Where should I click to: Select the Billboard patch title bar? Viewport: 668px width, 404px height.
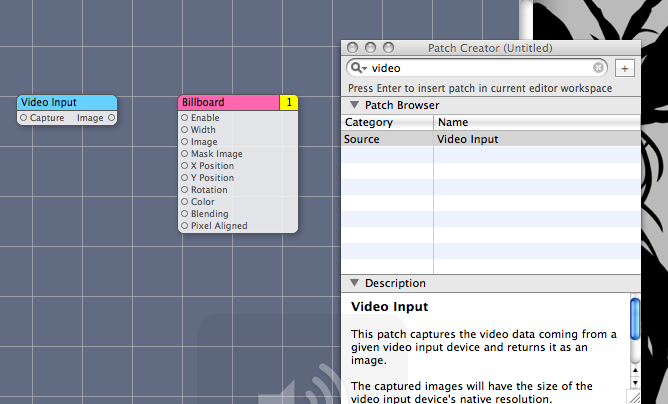[229, 102]
